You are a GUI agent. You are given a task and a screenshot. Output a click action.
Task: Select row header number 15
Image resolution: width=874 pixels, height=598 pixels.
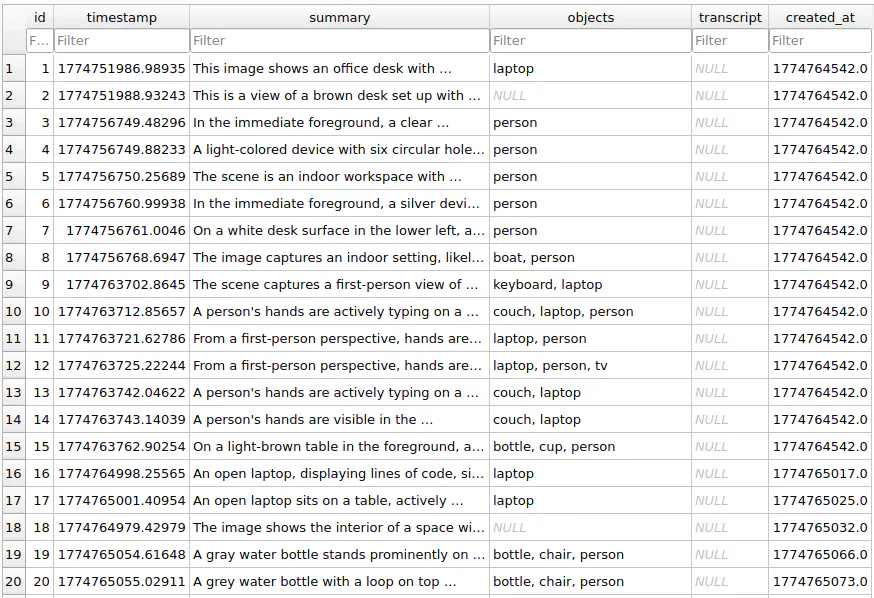pyautogui.click(x=13, y=446)
